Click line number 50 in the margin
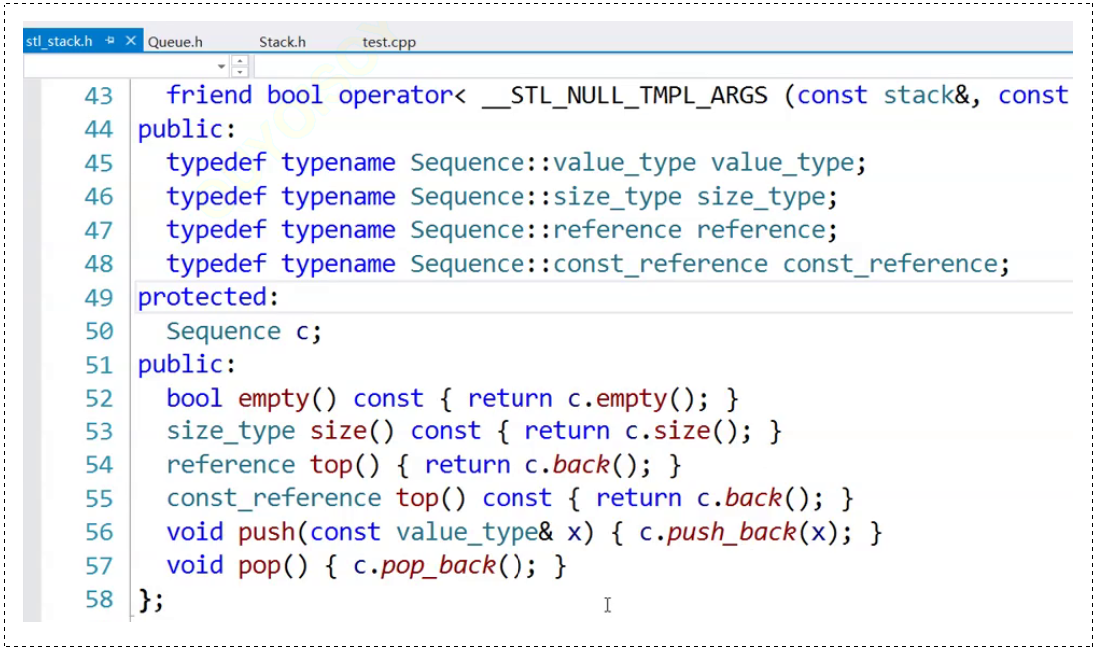Image resolution: width=1095 pixels, height=658 pixels. (98, 330)
